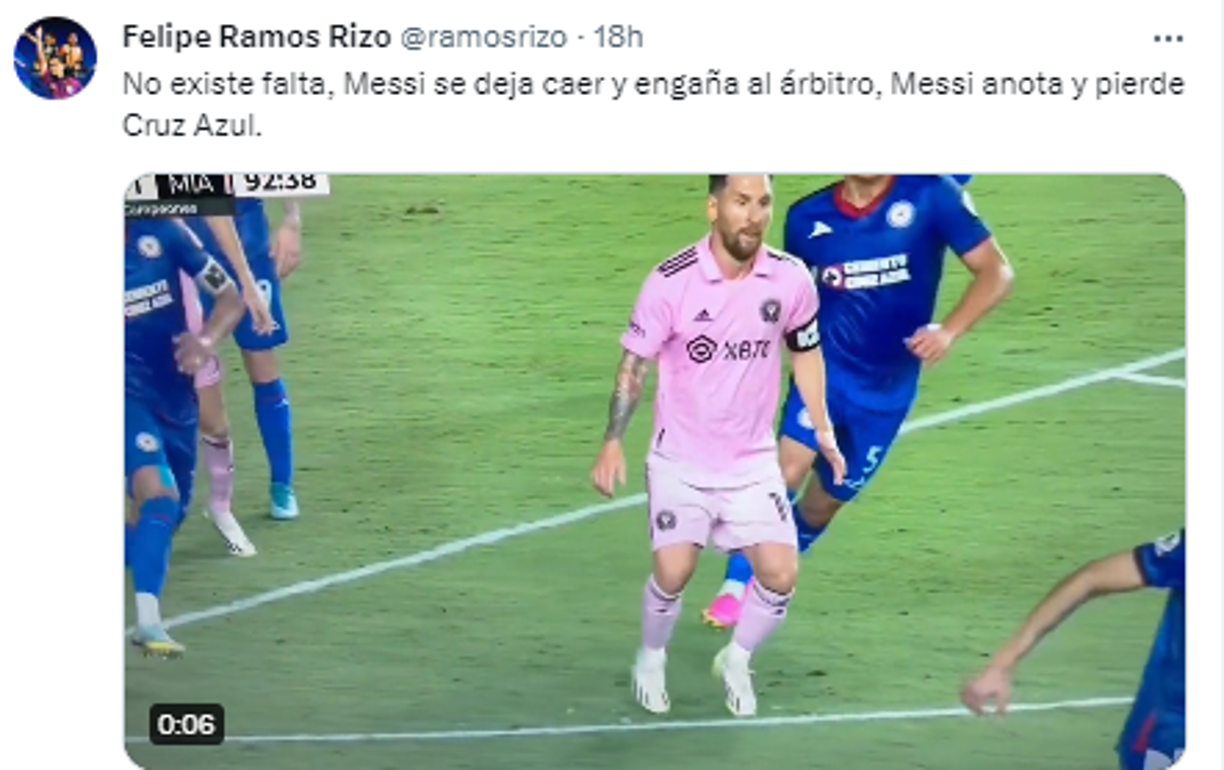Image resolution: width=1224 pixels, height=770 pixels.
Task: Click the 0:06 video duration badge
Action: [187, 724]
